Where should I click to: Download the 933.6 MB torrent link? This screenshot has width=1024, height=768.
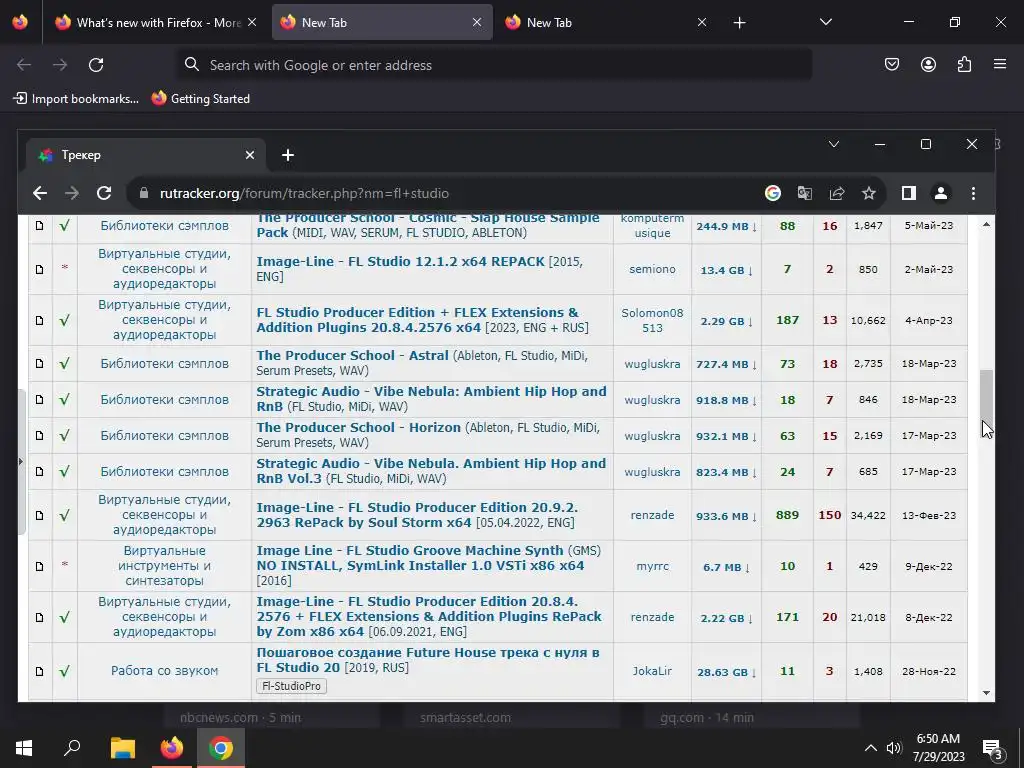(x=726, y=516)
